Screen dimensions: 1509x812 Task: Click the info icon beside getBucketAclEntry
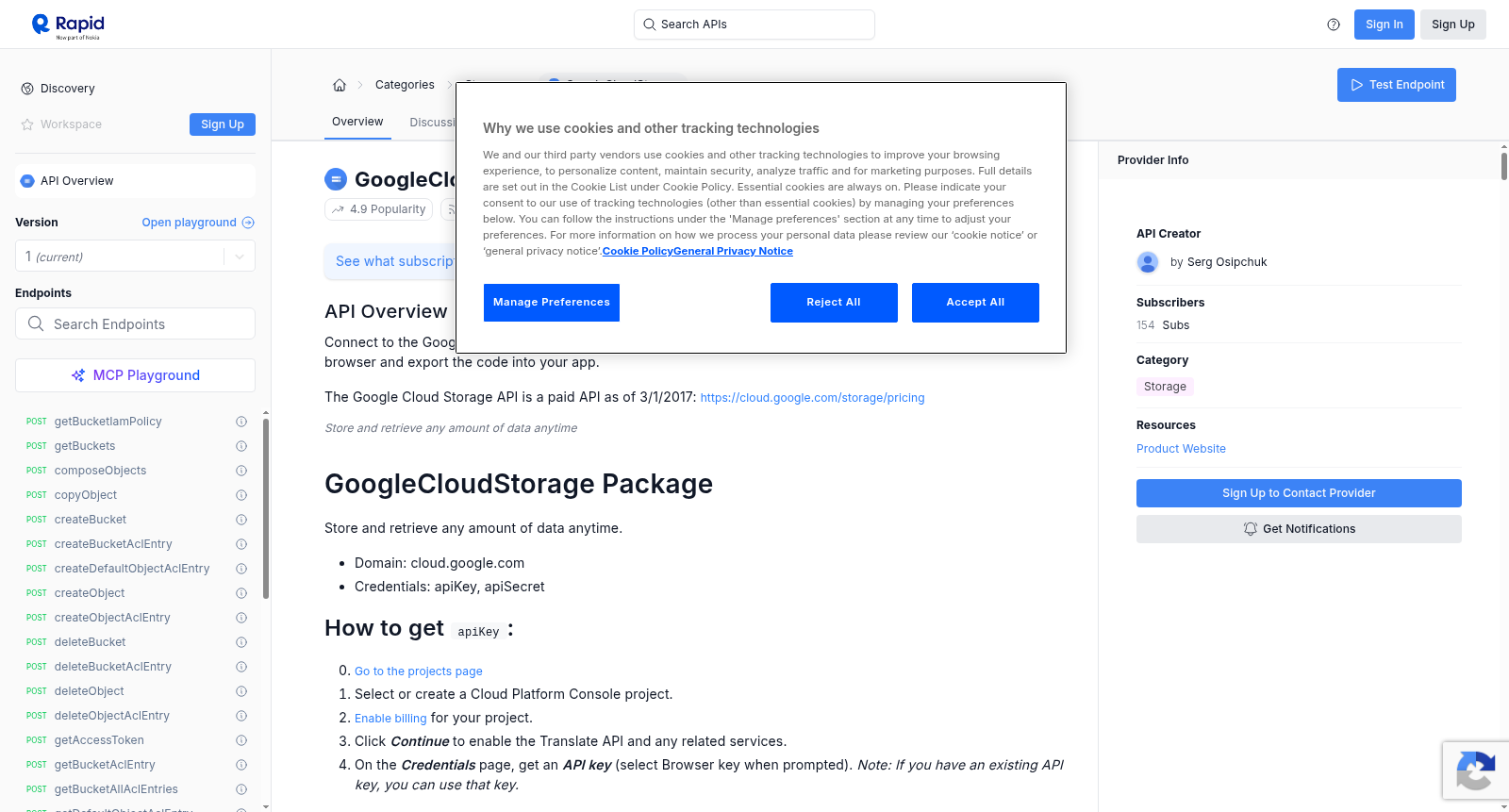[241, 765]
